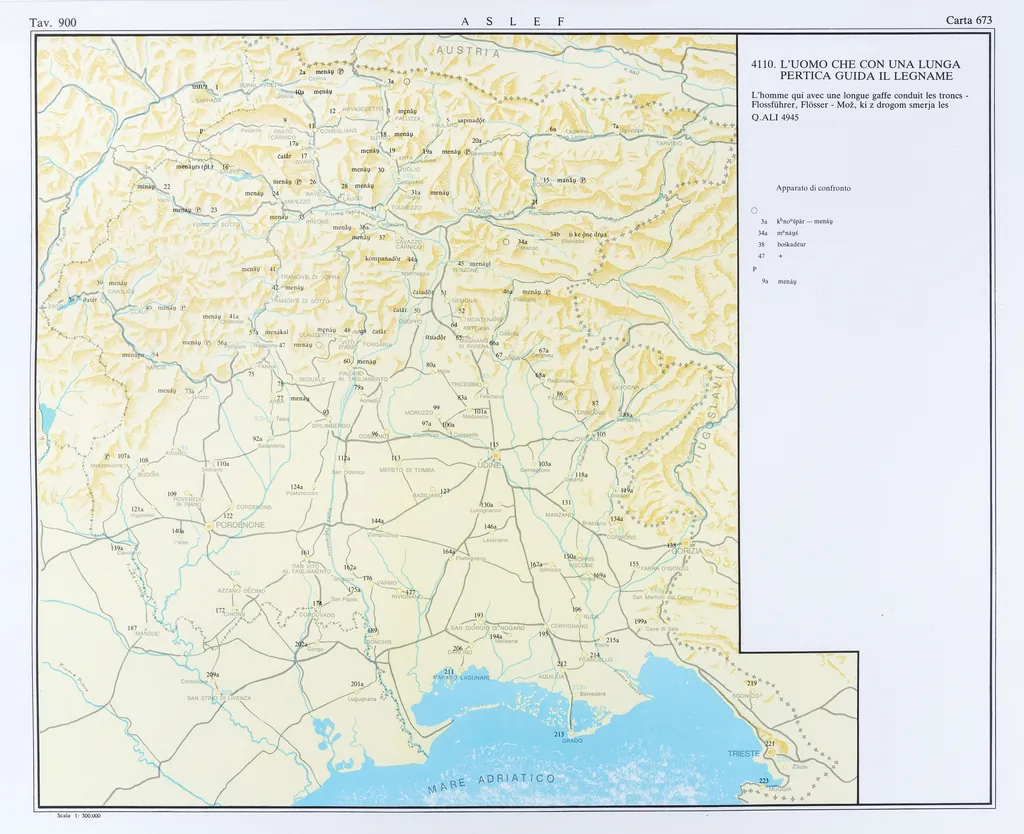Select the GORIZIA label on the map

686,551
